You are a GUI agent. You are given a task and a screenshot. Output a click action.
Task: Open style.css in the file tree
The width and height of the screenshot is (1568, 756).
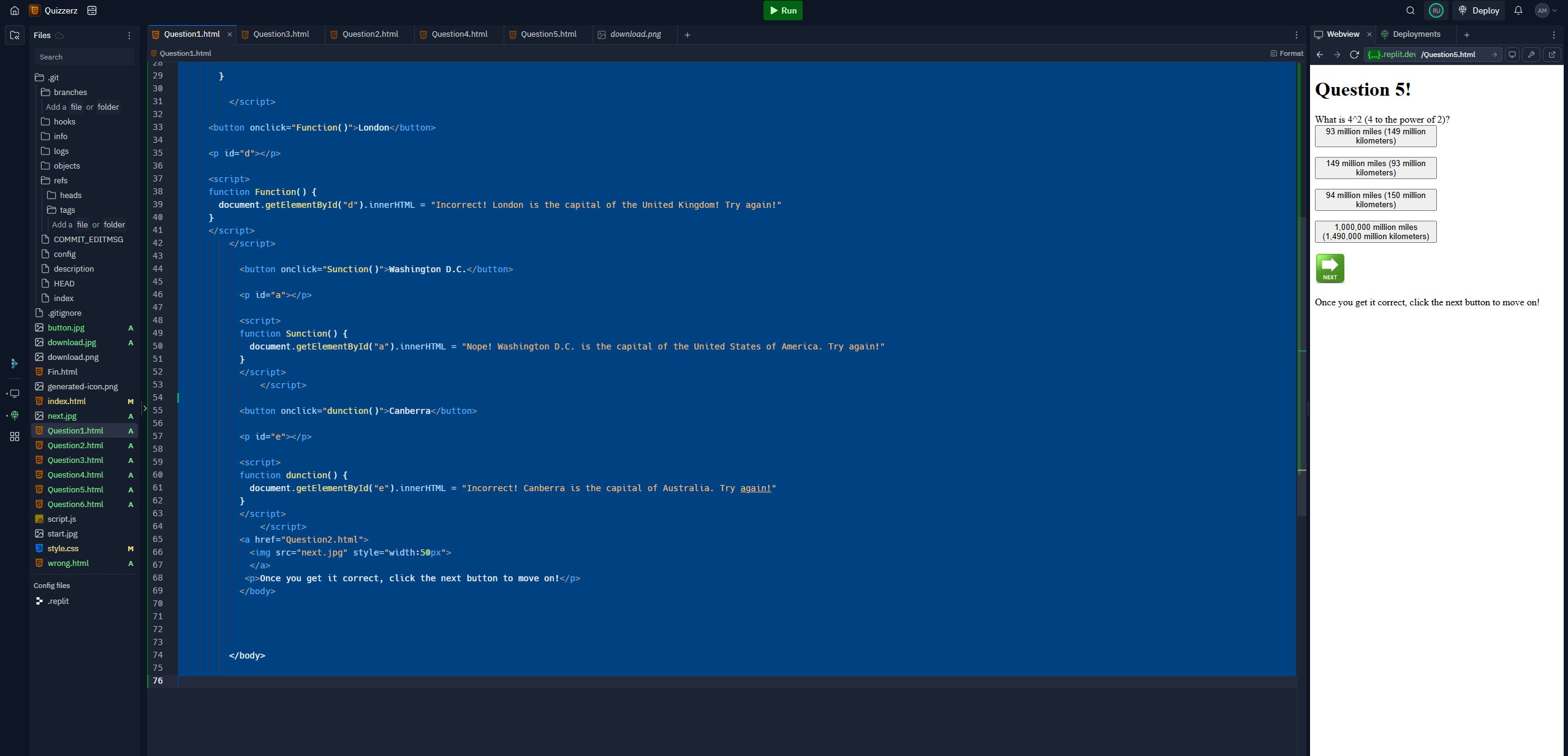(x=63, y=548)
